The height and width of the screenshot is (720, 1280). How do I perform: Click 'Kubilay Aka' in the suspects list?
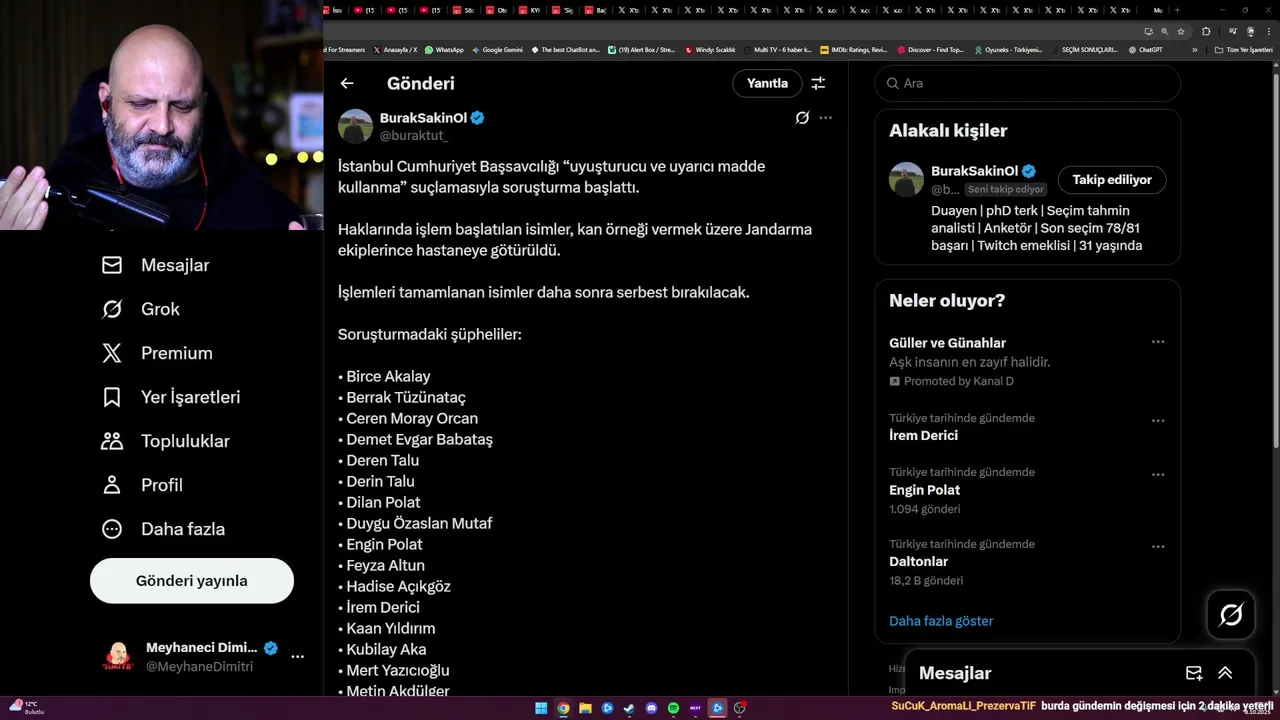(x=386, y=649)
